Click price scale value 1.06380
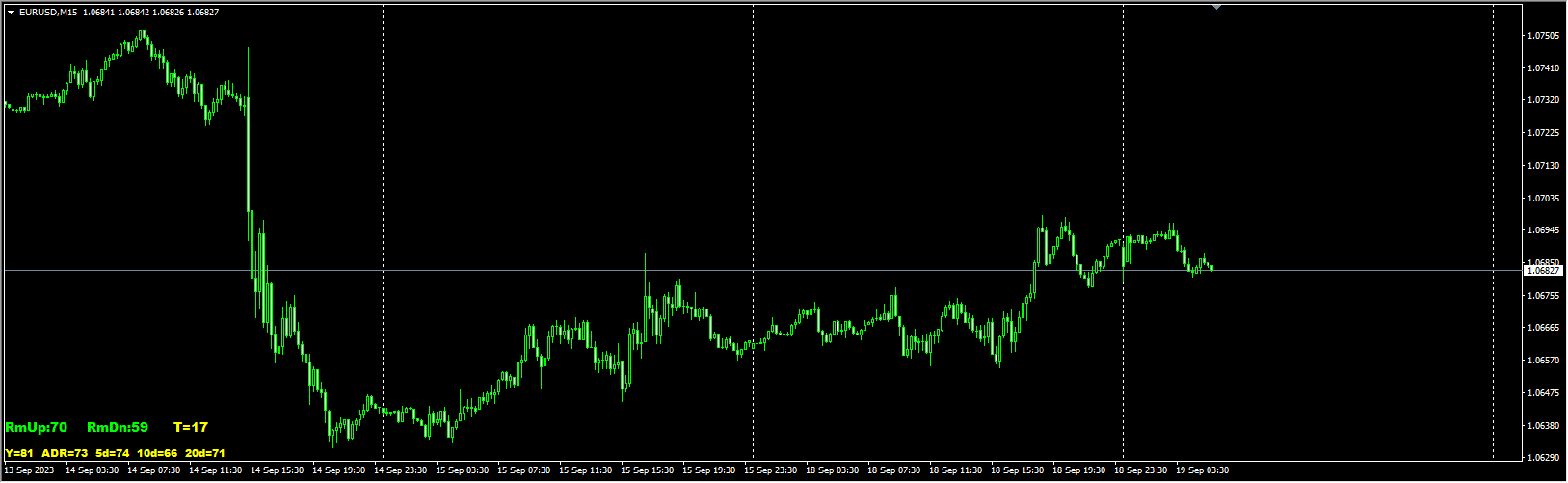The image size is (1568, 483). 1544,425
